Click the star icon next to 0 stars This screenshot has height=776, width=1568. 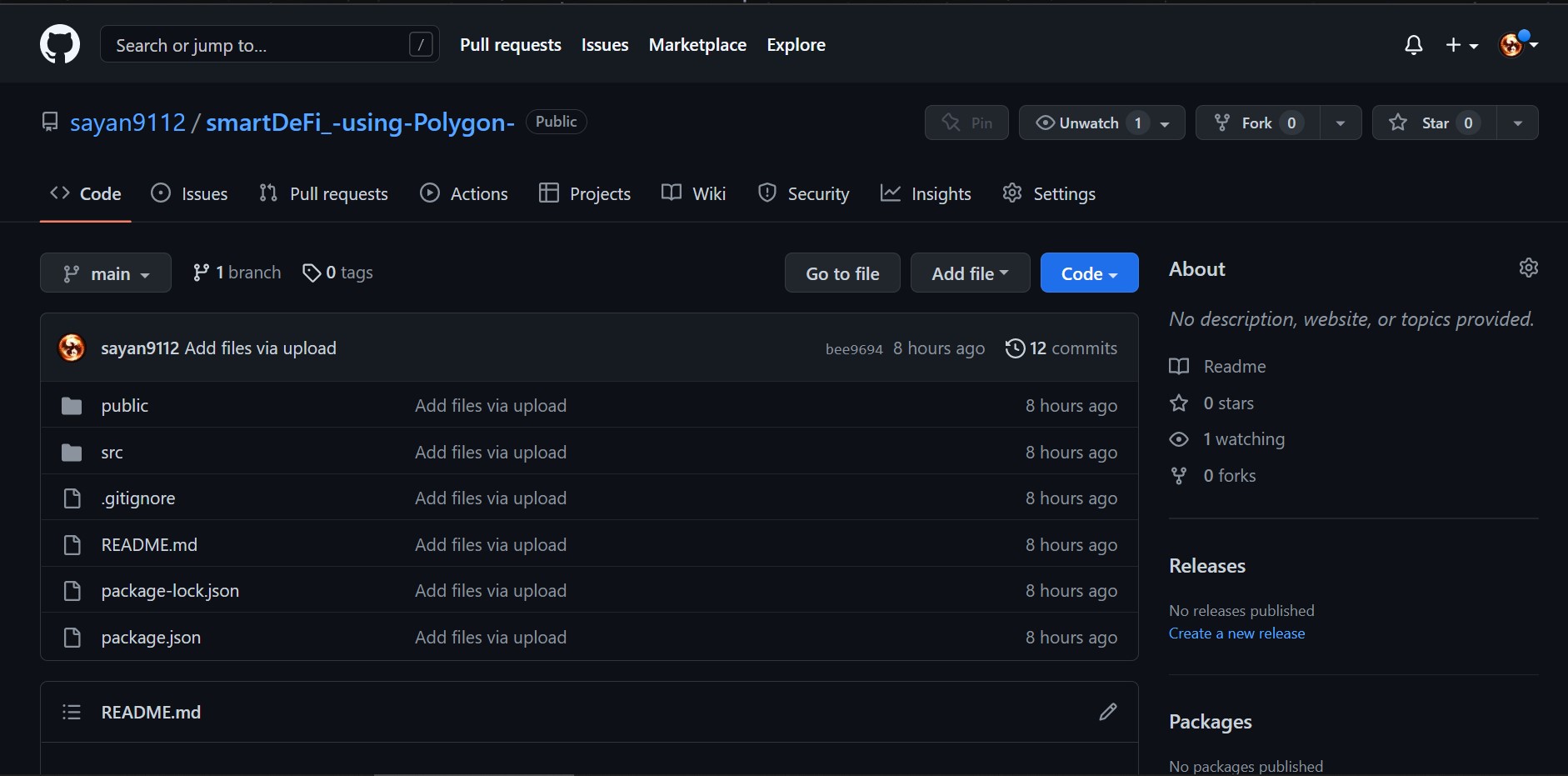pyautogui.click(x=1179, y=403)
